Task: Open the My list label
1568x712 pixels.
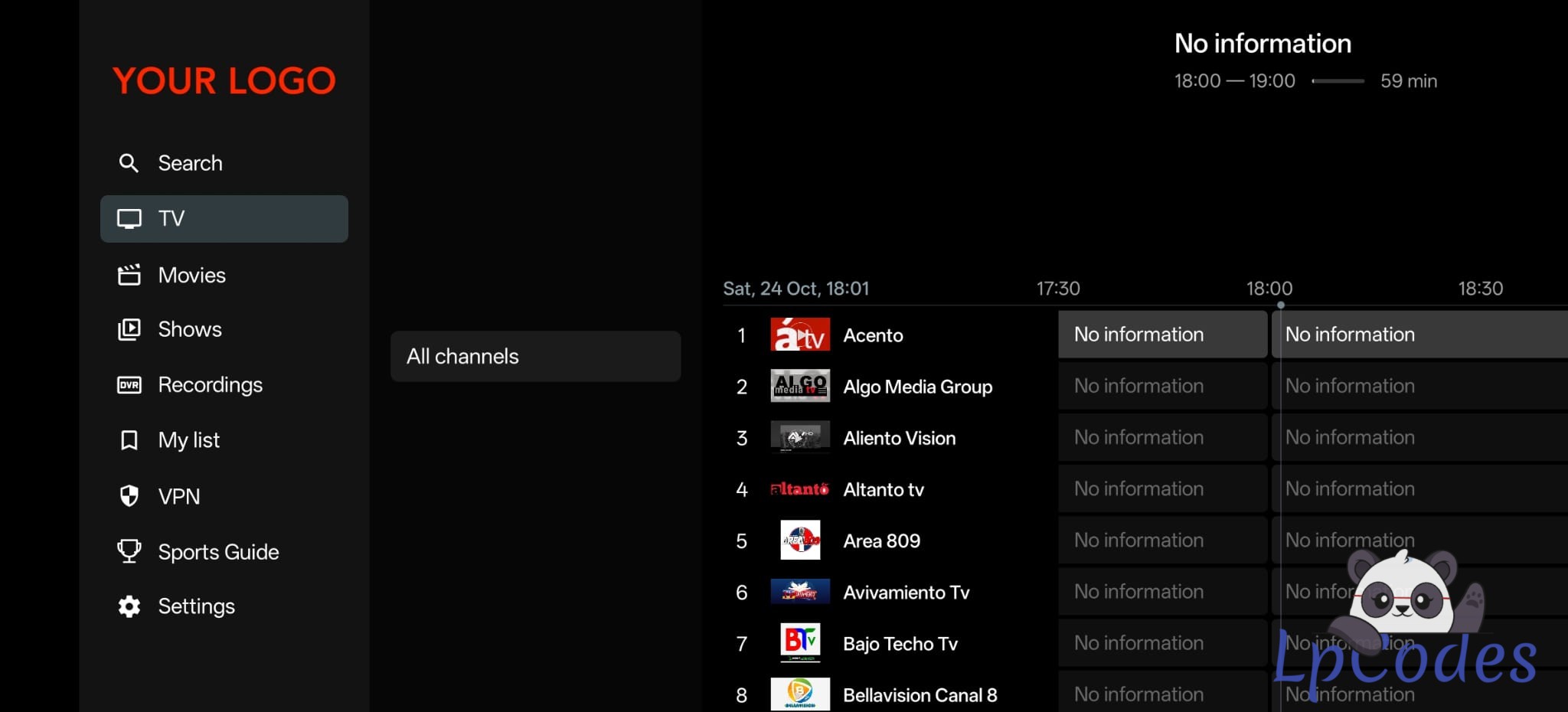Action: pos(188,440)
